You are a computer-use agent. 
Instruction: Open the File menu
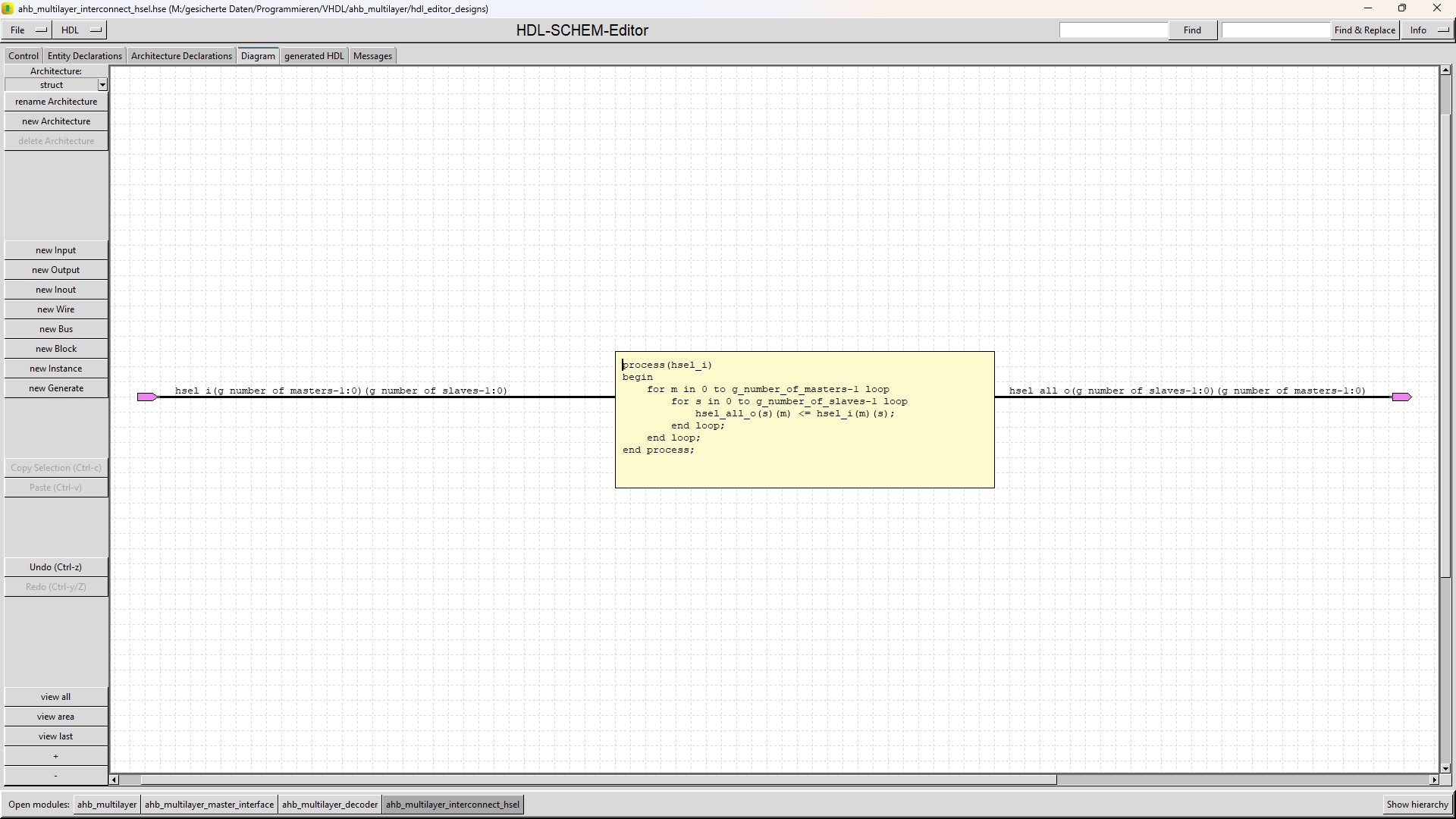[27, 30]
